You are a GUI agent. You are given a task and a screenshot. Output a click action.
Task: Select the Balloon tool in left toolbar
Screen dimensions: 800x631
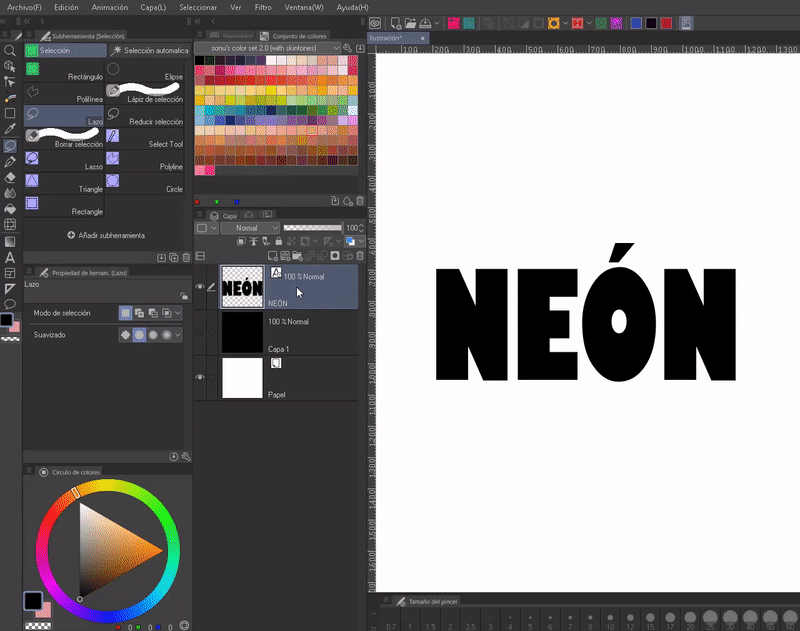click(10, 305)
